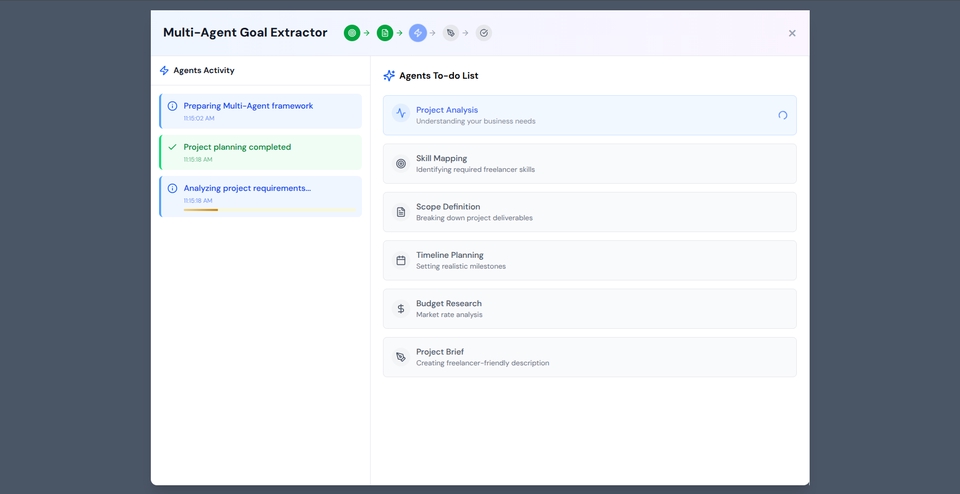Click the Skill Mapping target icon

pyautogui.click(x=401, y=164)
